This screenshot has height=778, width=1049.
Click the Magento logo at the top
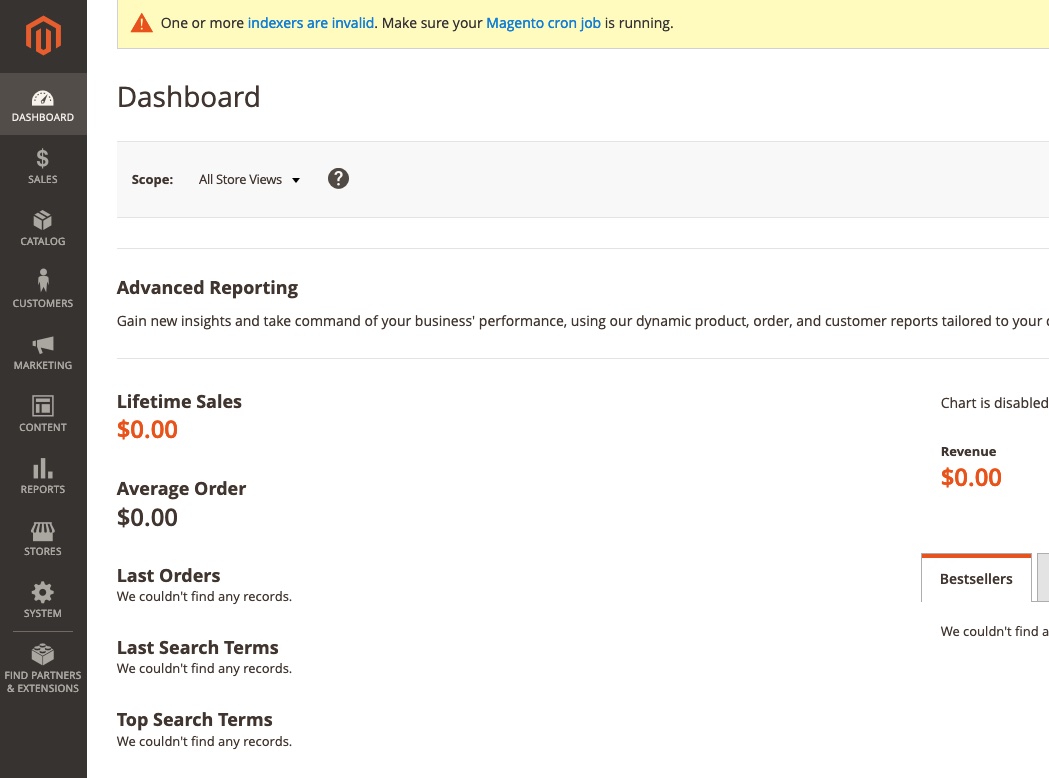[x=42, y=35]
